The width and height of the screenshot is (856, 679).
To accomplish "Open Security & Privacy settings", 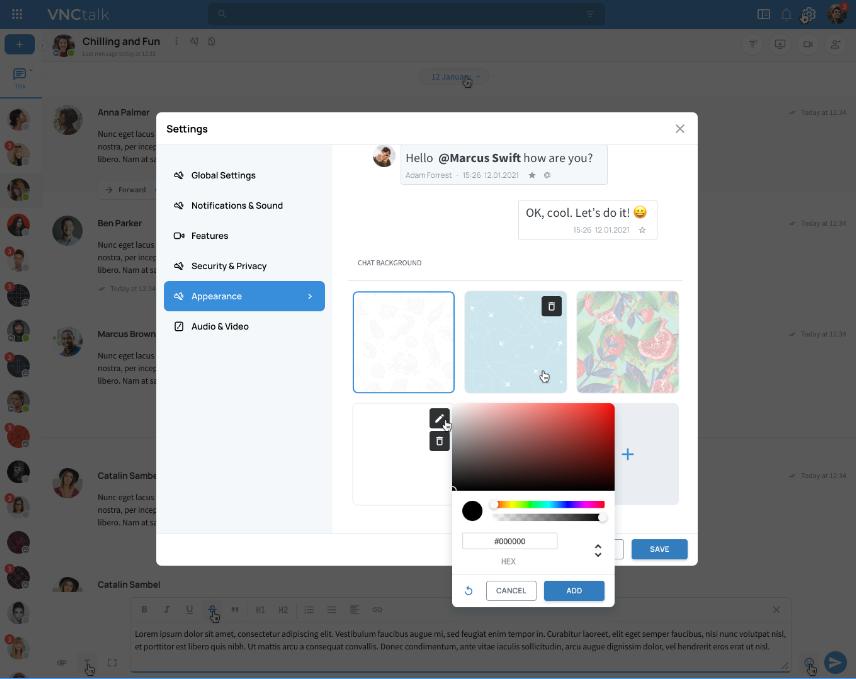I will pyautogui.click(x=228, y=266).
